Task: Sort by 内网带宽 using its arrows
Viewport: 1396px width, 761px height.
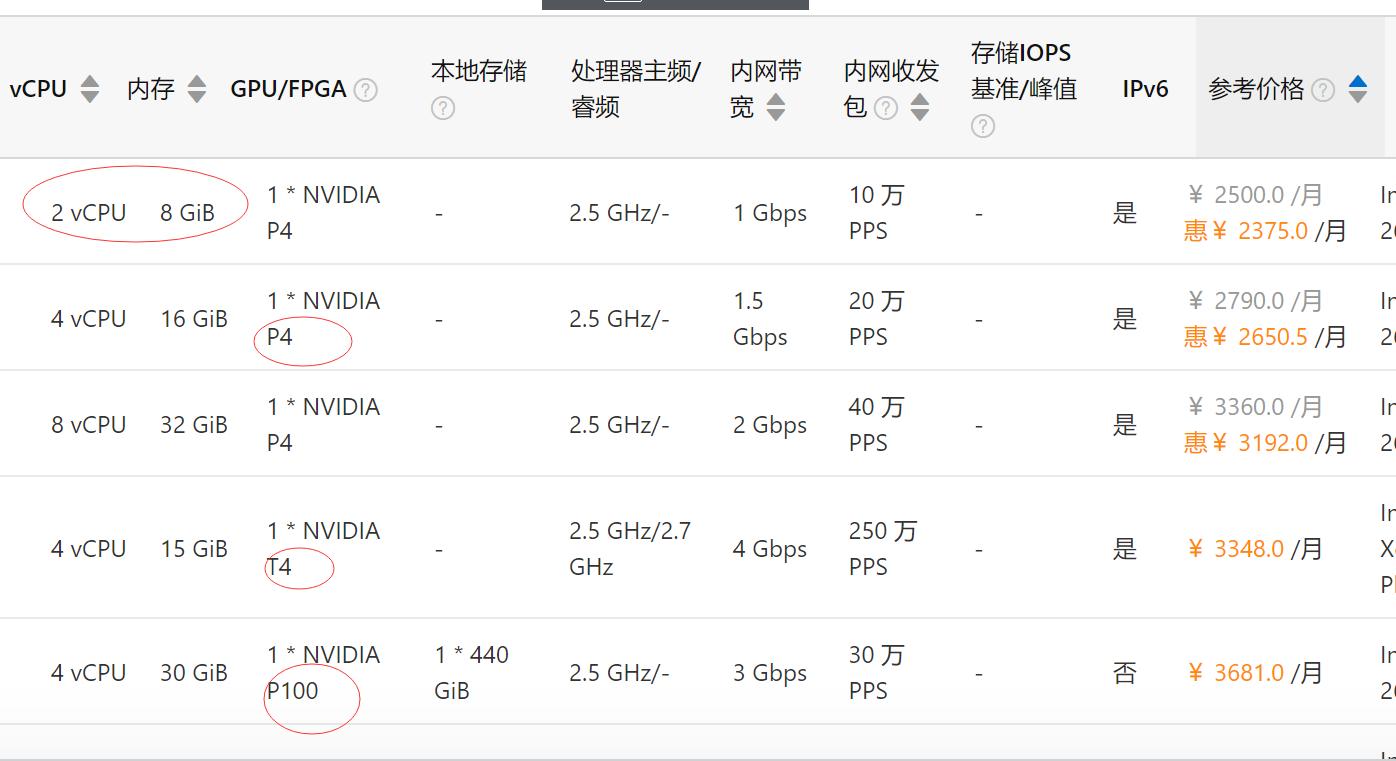Action: pos(775,107)
